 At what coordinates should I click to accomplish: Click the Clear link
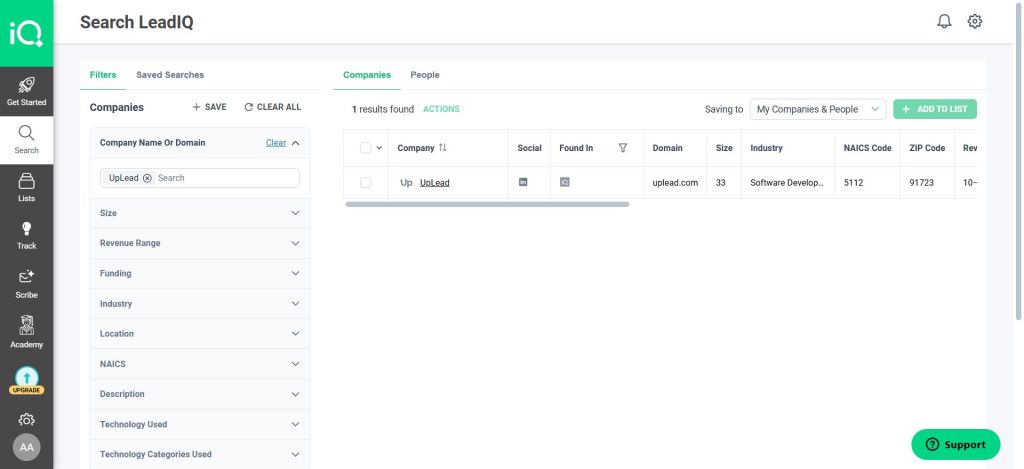[276, 143]
